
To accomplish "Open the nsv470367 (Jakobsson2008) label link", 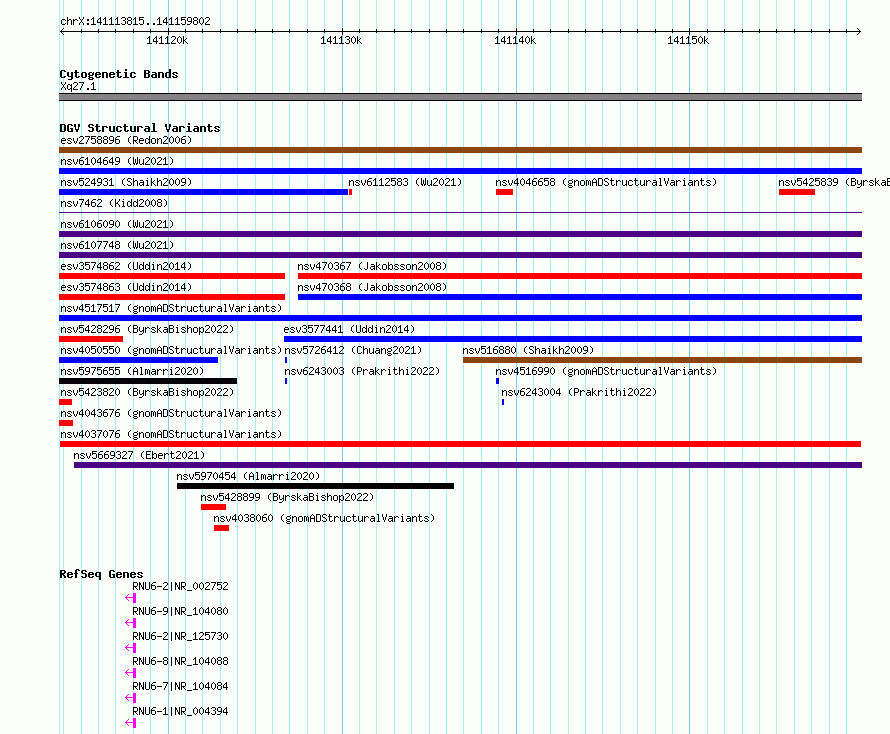I will tap(372, 266).
